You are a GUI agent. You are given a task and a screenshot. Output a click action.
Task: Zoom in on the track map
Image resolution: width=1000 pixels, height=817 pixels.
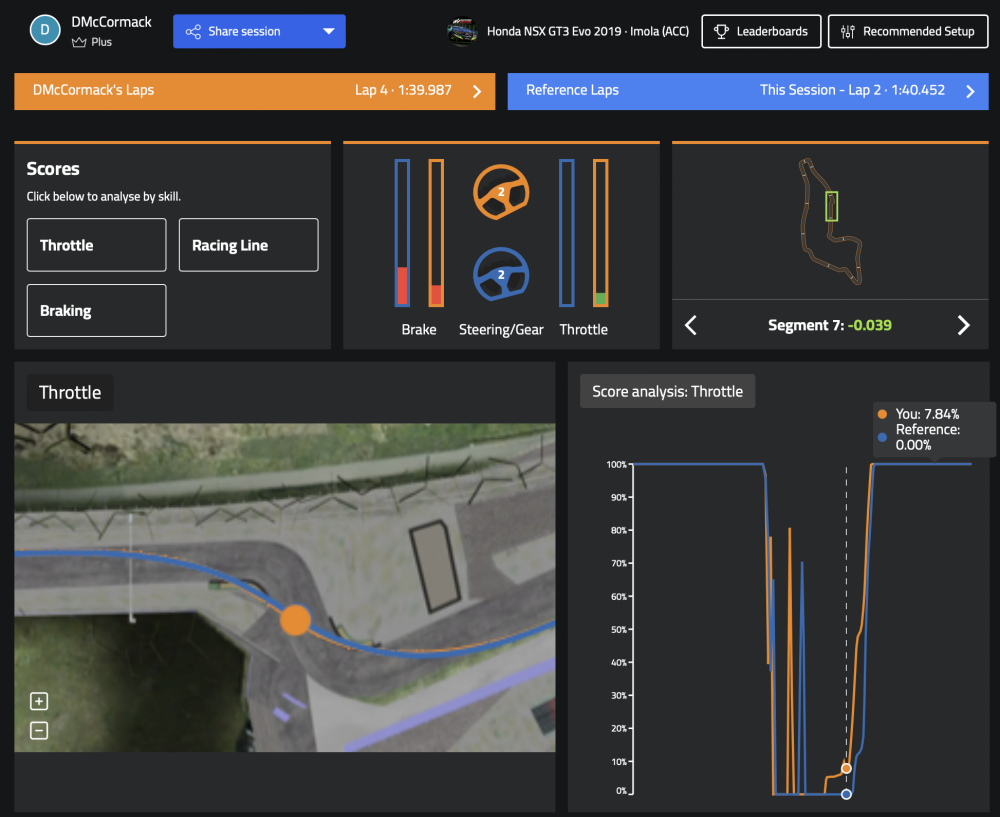click(x=39, y=702)
